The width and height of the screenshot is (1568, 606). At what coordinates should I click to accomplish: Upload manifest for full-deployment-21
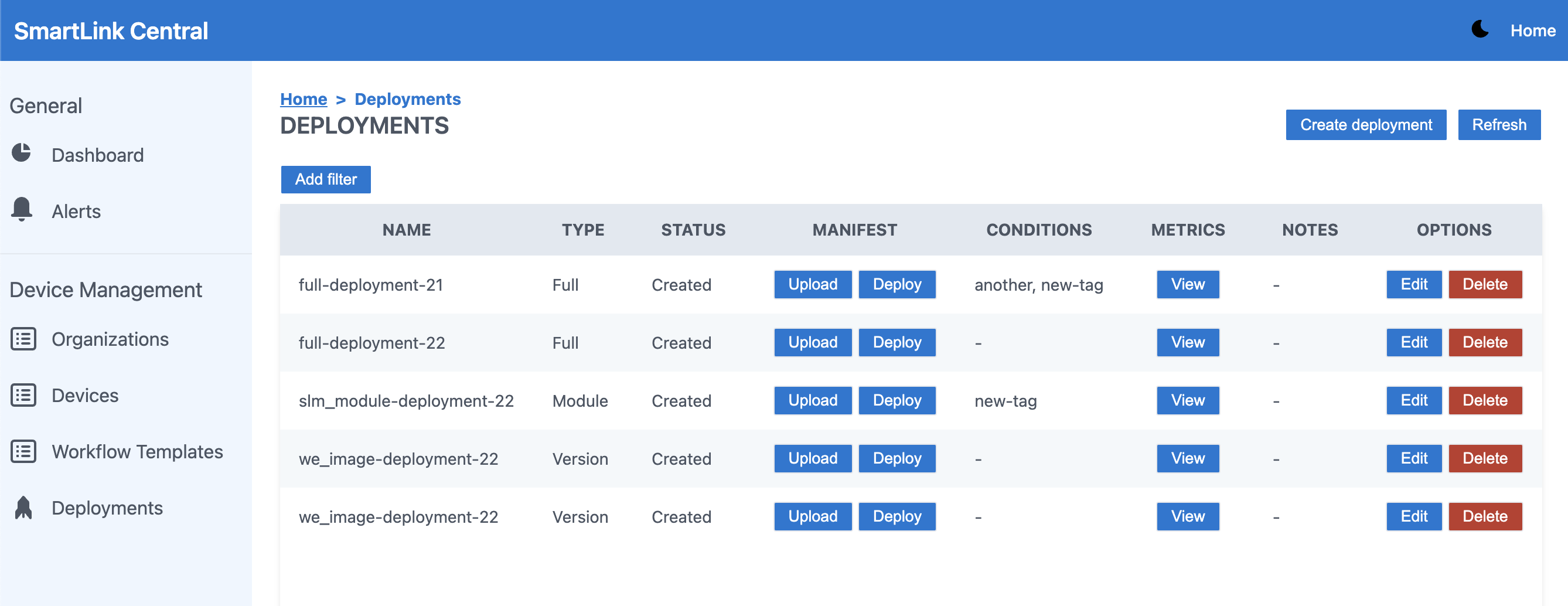(812, 284)
